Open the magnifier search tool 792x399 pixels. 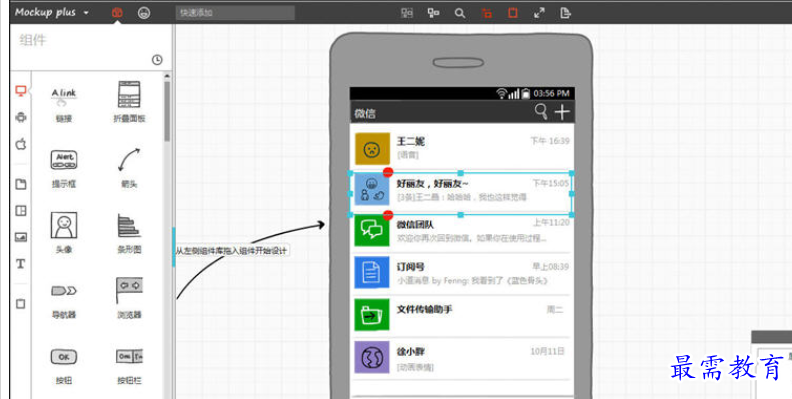pyautogui.click(x=460, y=13)
